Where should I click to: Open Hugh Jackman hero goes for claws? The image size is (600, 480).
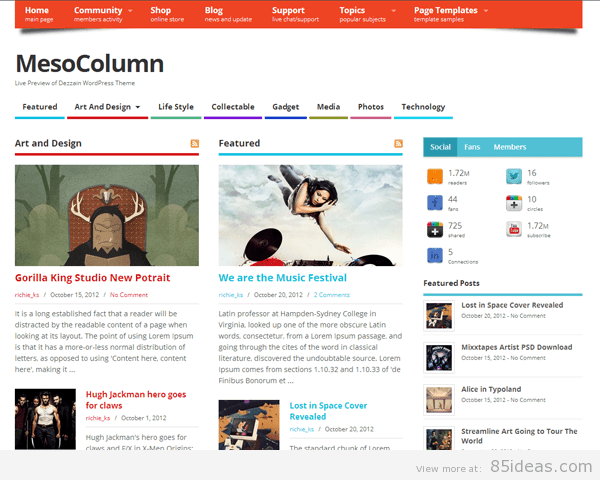point(136,400)
